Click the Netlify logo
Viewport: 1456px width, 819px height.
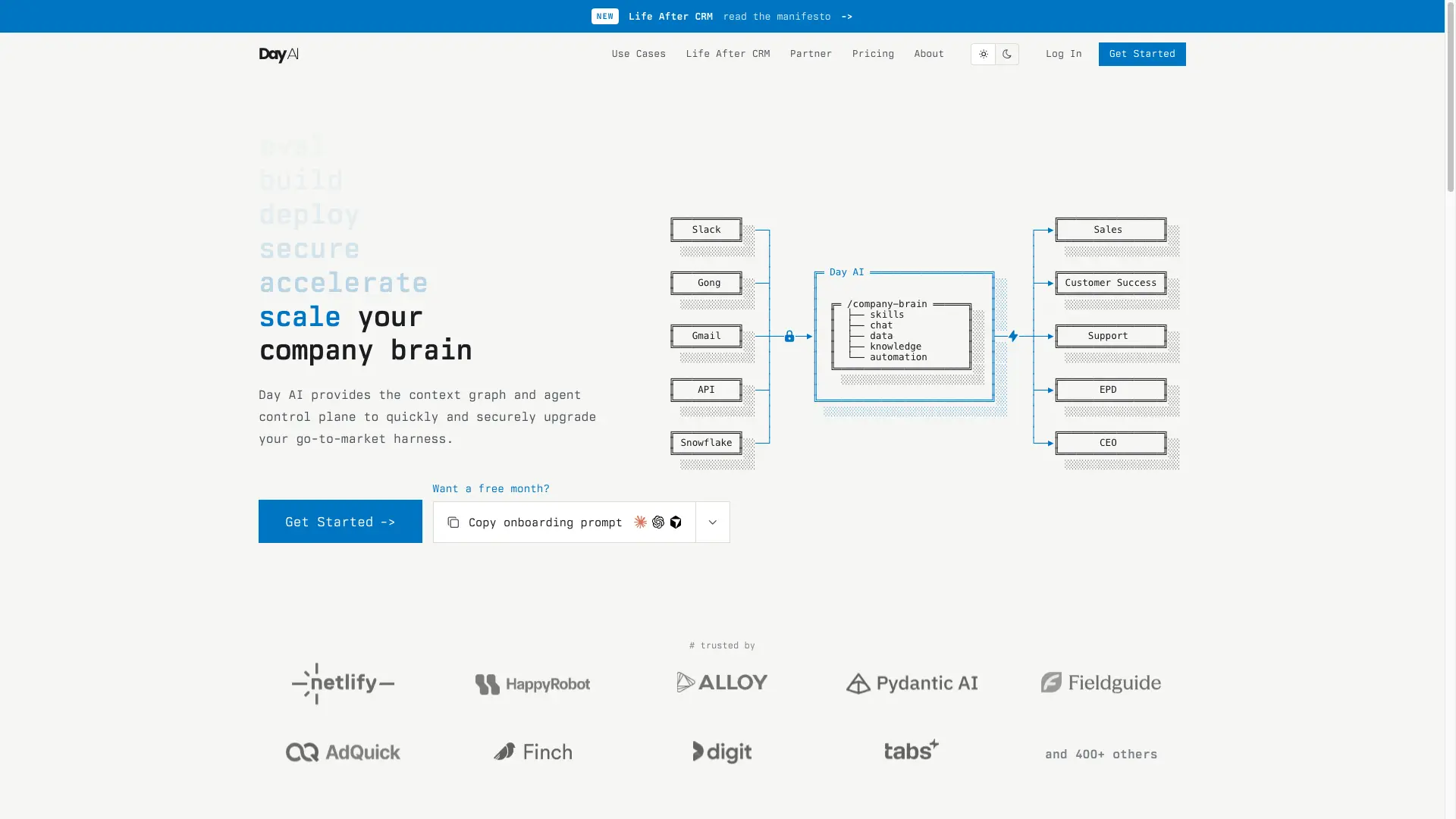(x=343, y=683)
